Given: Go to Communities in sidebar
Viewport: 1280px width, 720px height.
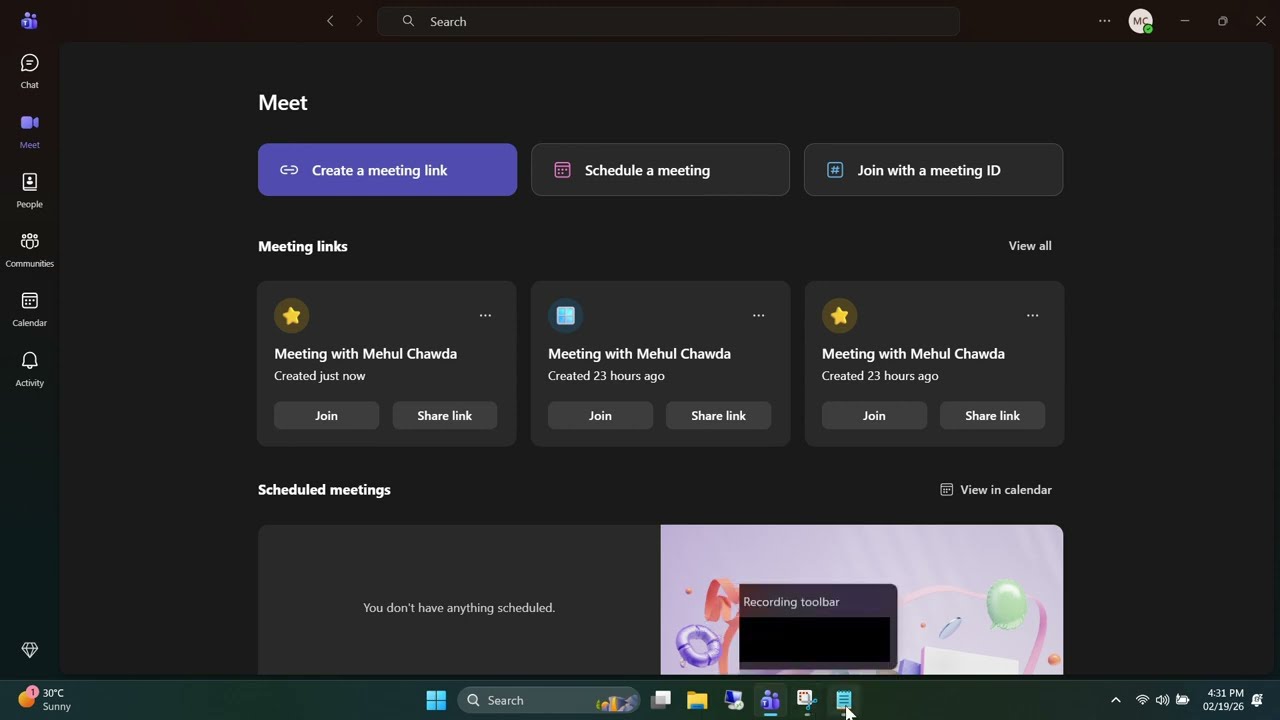Looking at the screenshot, I should (x=29, y=250).
